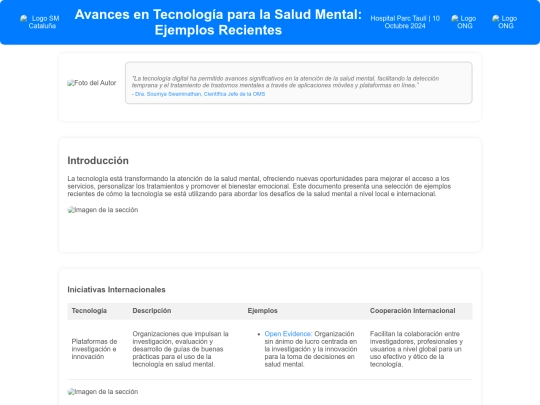This screenshot has height=405, width=540.
Task: Open the Open Evidence link
Action: coord(288,334)
